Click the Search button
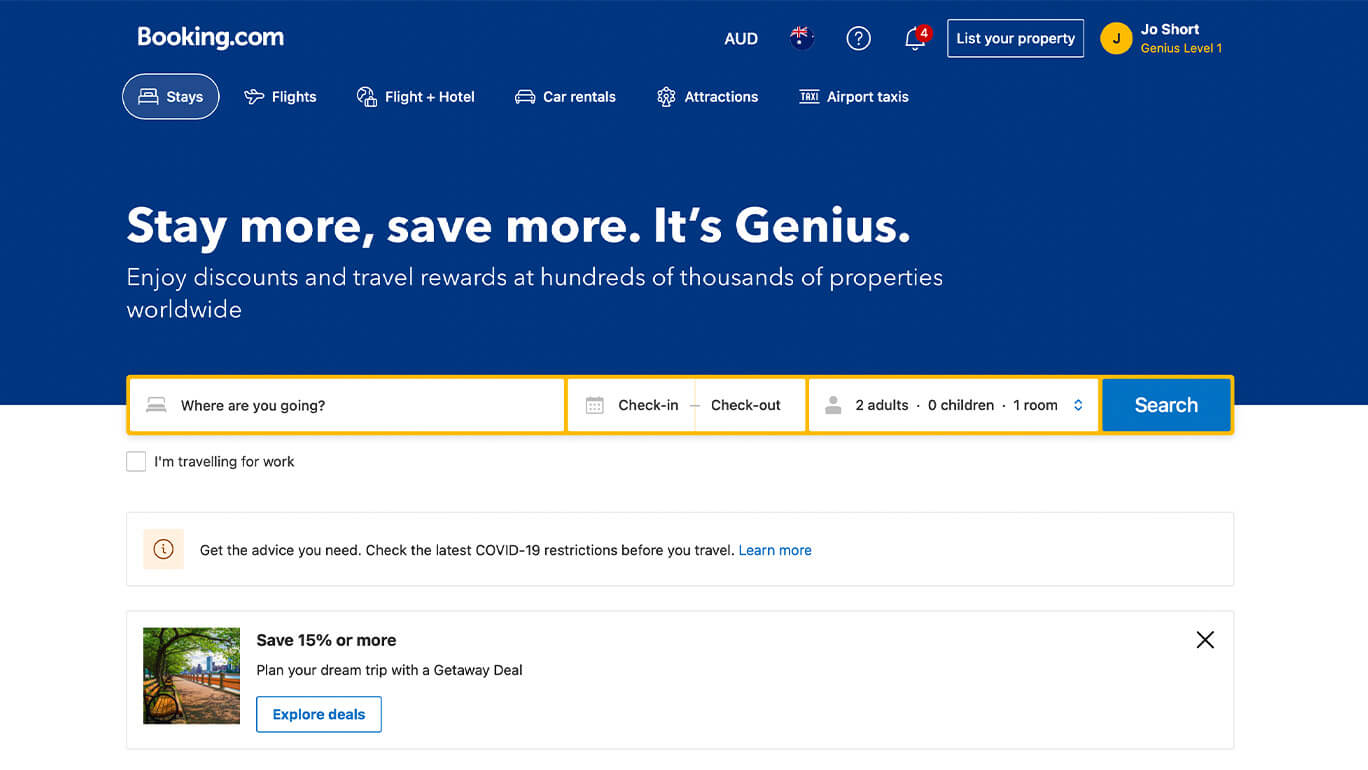 tap(1166, 405)
